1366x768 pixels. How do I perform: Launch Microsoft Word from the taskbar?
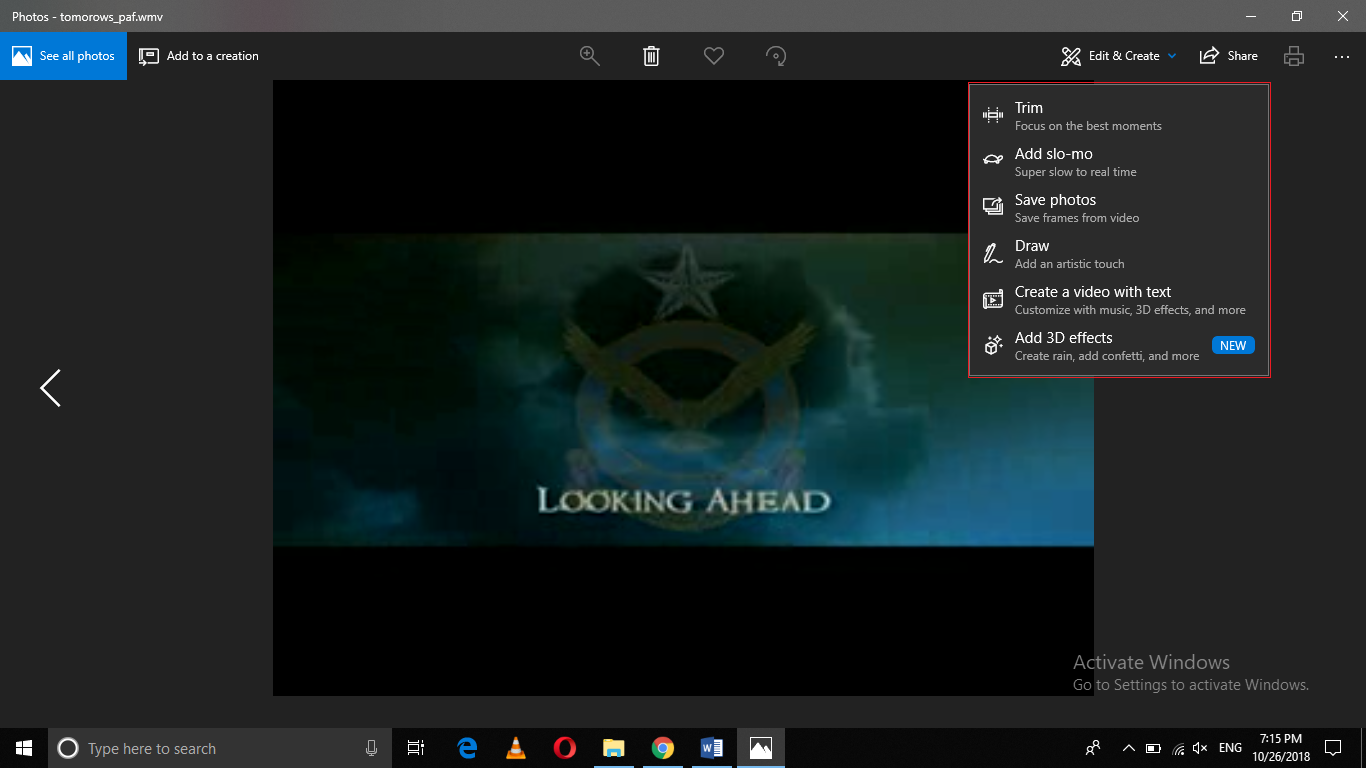711,747
